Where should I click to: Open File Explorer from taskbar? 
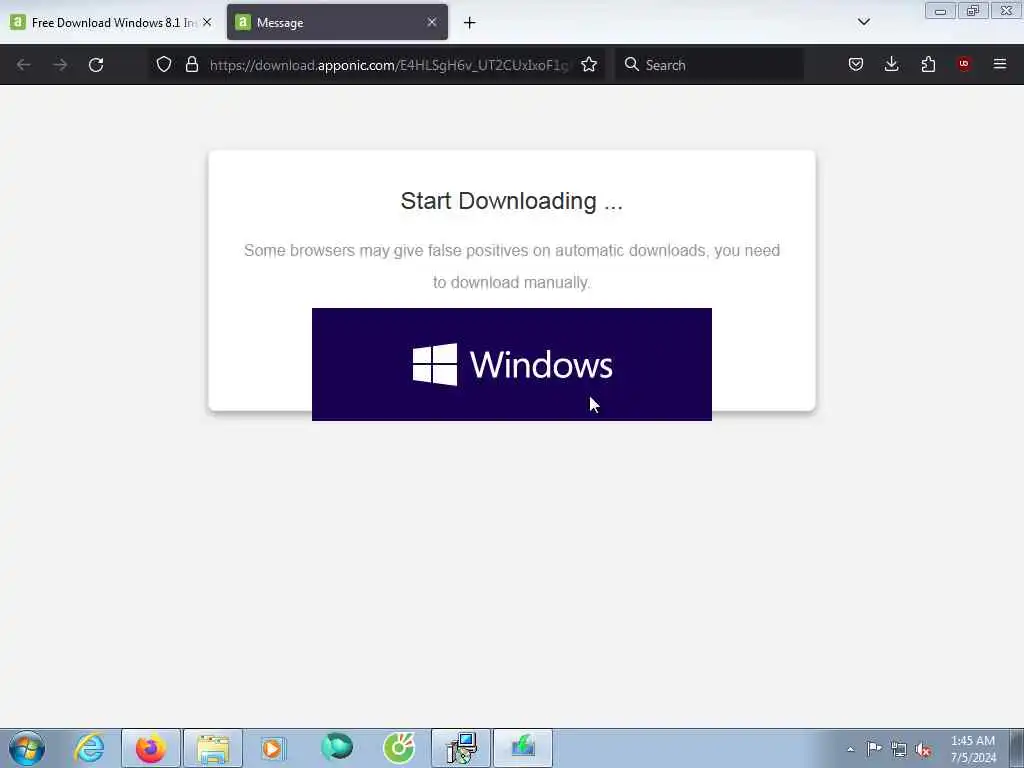pos(213,748)
